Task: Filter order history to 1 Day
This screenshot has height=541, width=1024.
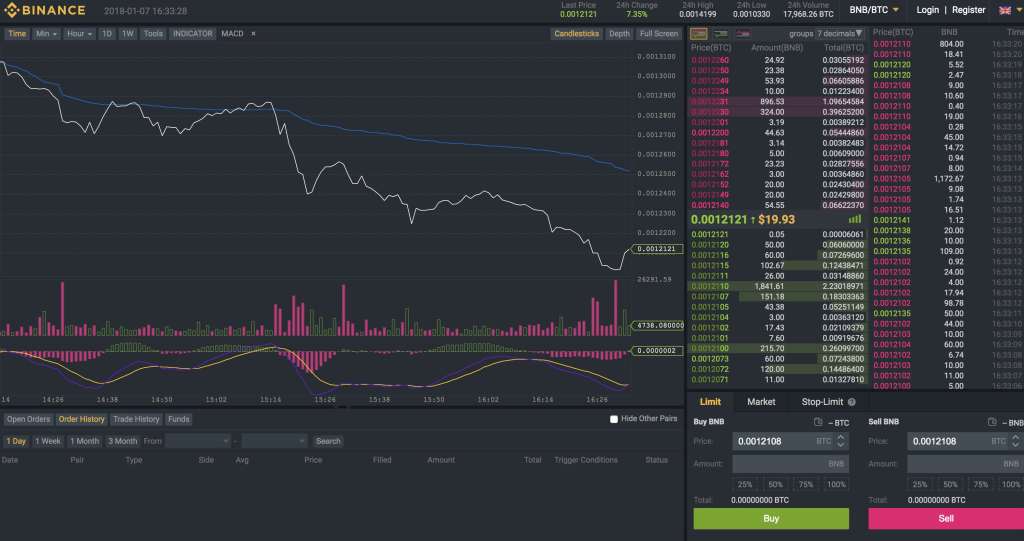Action: [x=16, y=441]
